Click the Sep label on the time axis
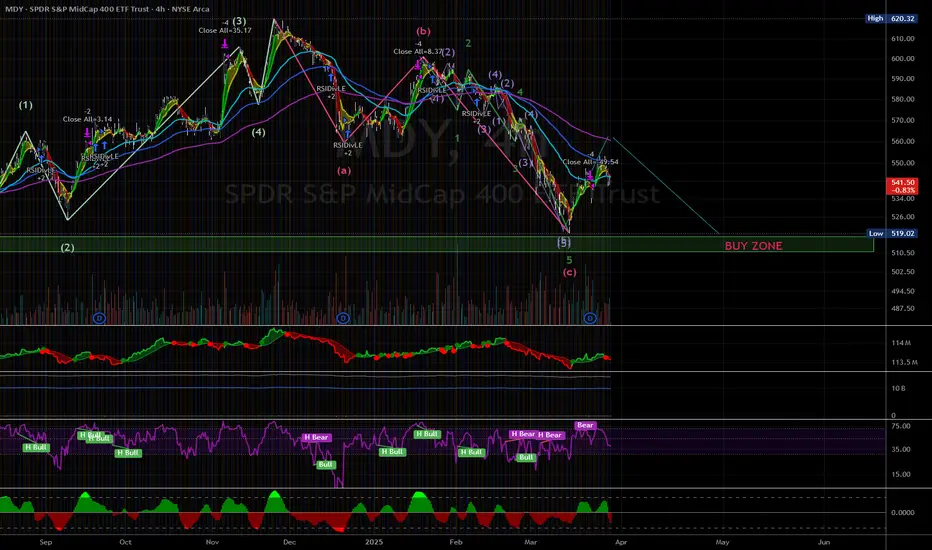The image size is (932, 550). [46, 542]
